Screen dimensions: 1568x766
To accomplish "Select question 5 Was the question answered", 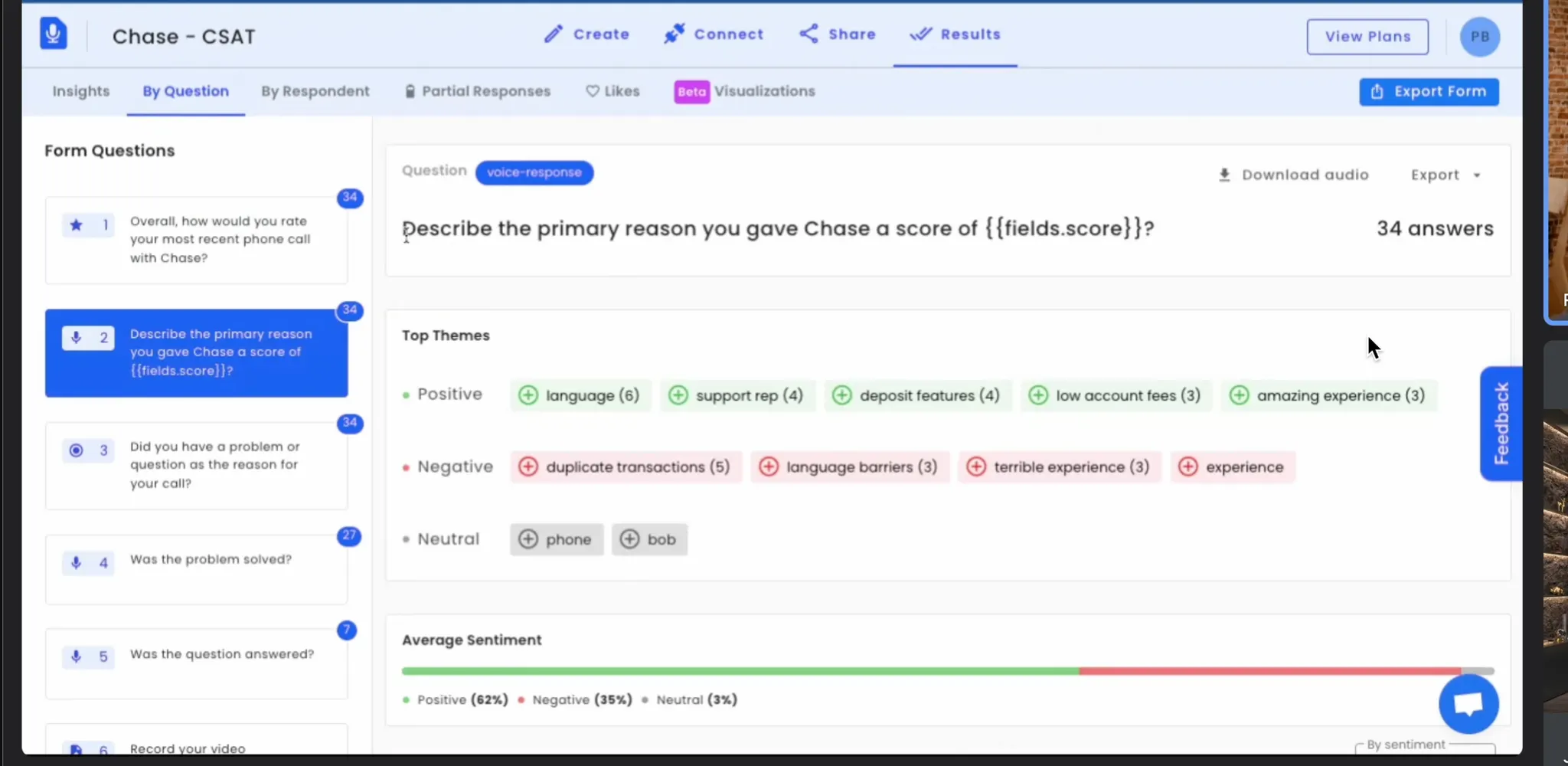I will click(196, 663).
